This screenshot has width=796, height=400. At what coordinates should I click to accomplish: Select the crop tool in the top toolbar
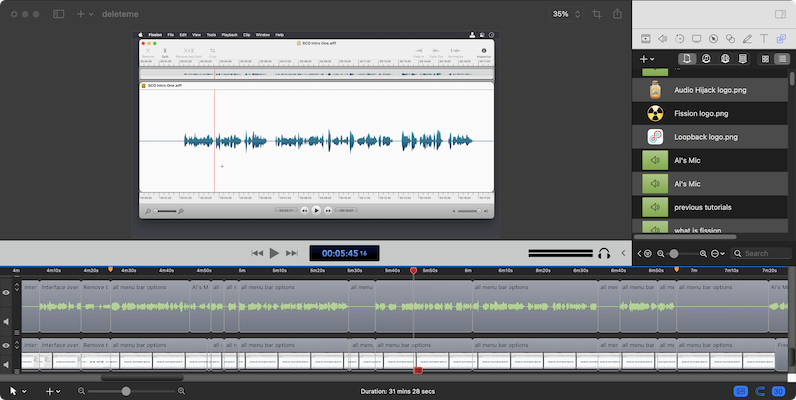coord(596,15)
